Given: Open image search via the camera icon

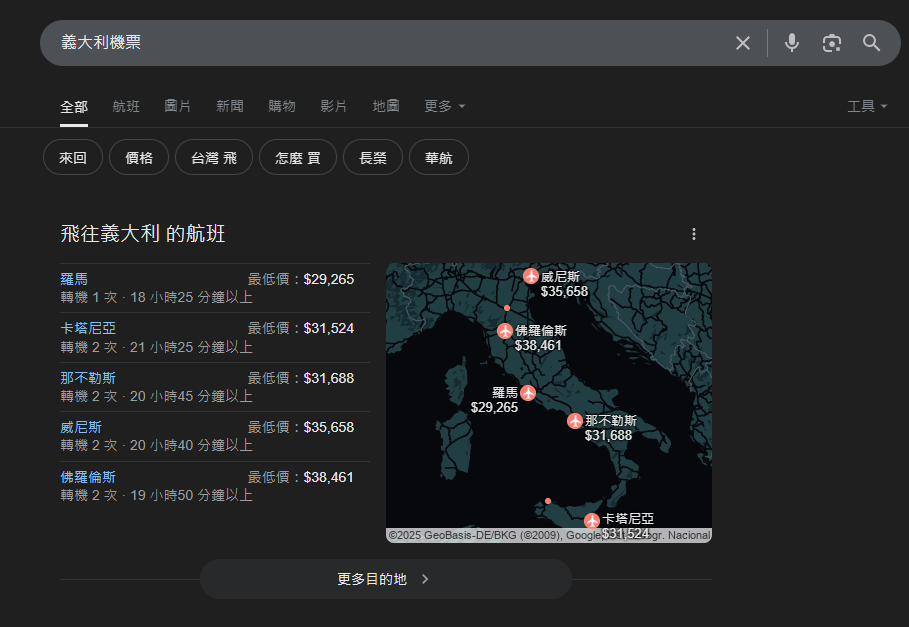Looking at the screenshot, I should click(x=831, y=43).
